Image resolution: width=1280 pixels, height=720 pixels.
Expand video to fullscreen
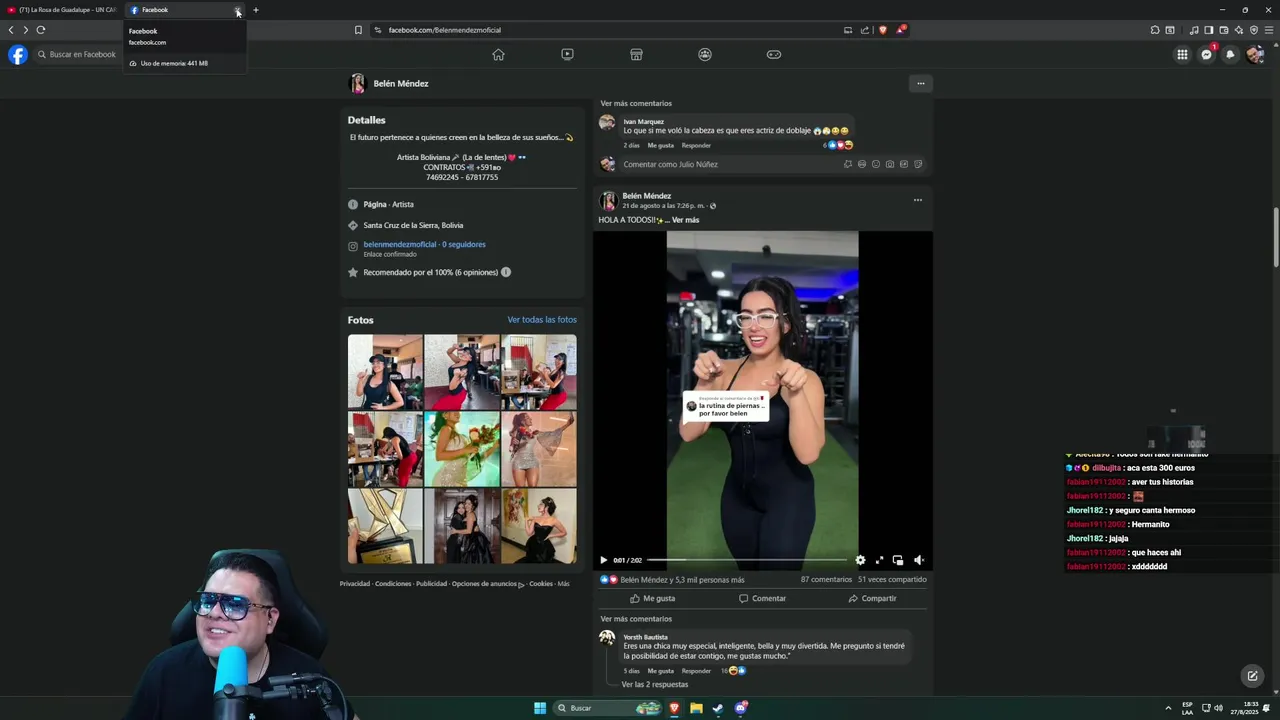tap(879, 560)
